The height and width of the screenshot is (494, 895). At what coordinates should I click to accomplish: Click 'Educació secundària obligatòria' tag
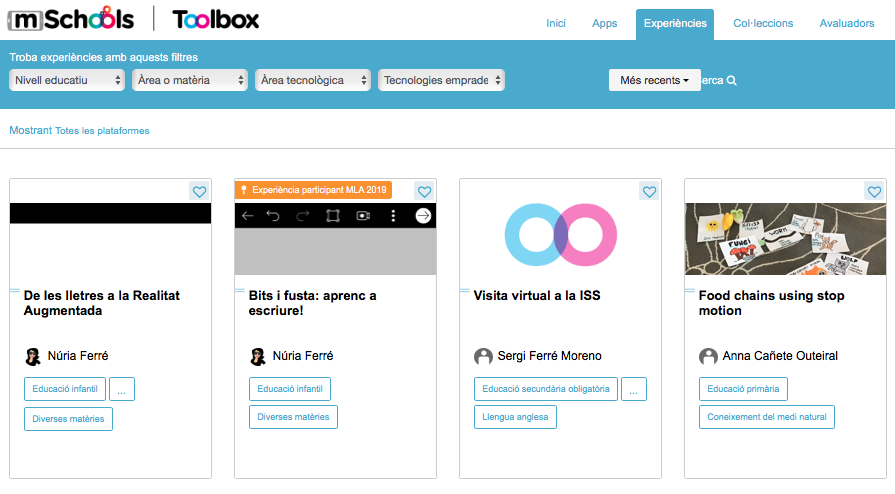[546, 389]
